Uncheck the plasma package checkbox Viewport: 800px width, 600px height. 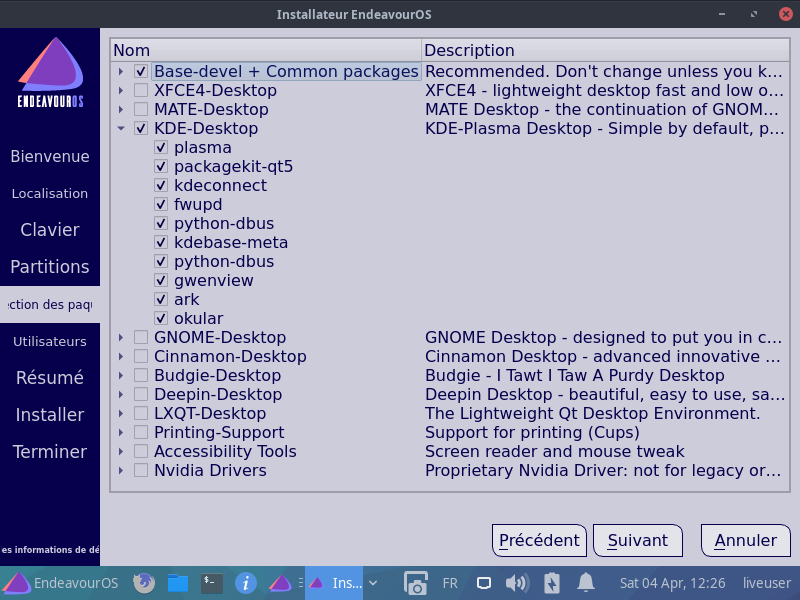click(x=161, y=148)
